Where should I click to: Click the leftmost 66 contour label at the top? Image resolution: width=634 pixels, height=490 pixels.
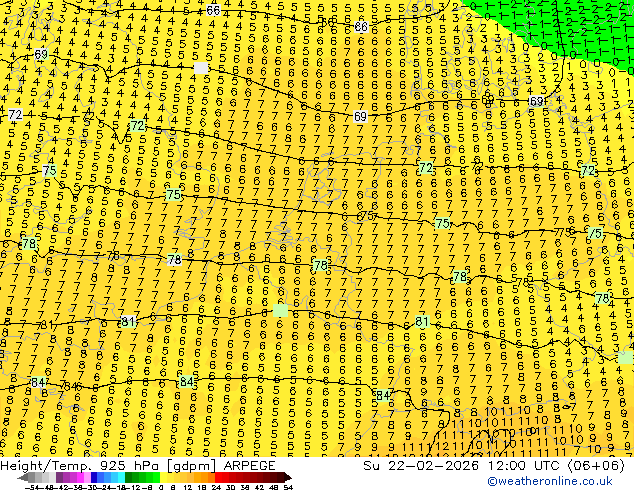pyautogui.click(x=213, y=10)
